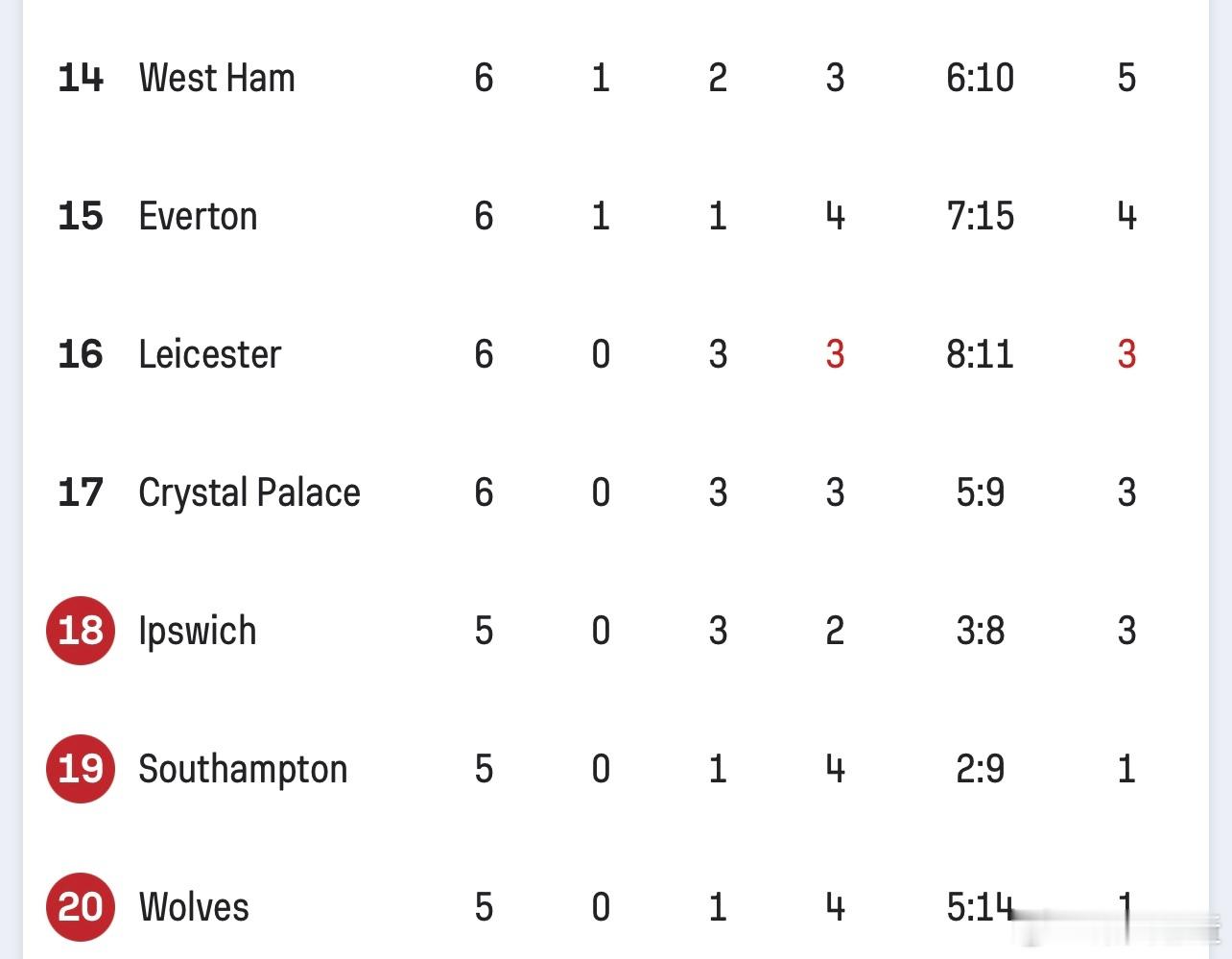Open the Everton team page
The width and height of the screenshot is (1232, 959).
click(x=198, y=216)
